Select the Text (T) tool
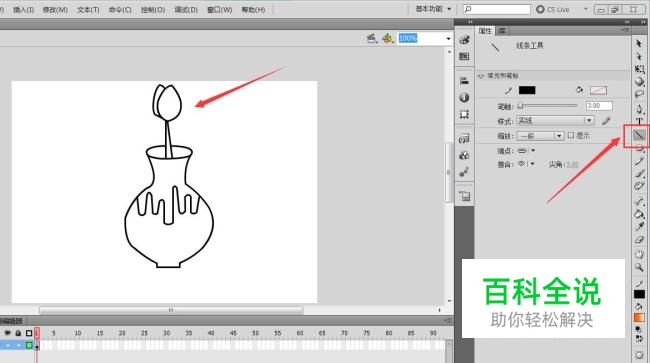The image size is (650, 363). 639,121
